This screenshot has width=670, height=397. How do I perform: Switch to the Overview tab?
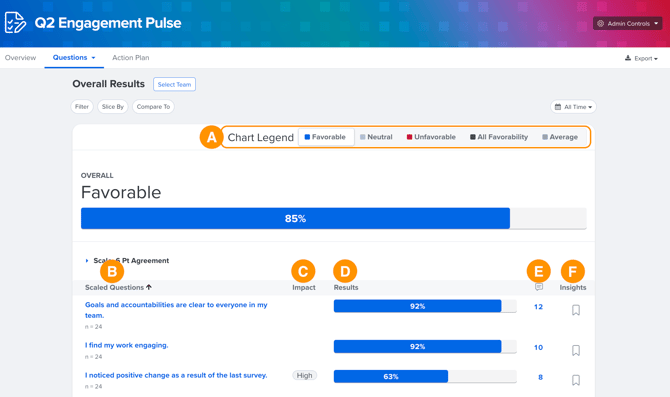tap(21, 58)
